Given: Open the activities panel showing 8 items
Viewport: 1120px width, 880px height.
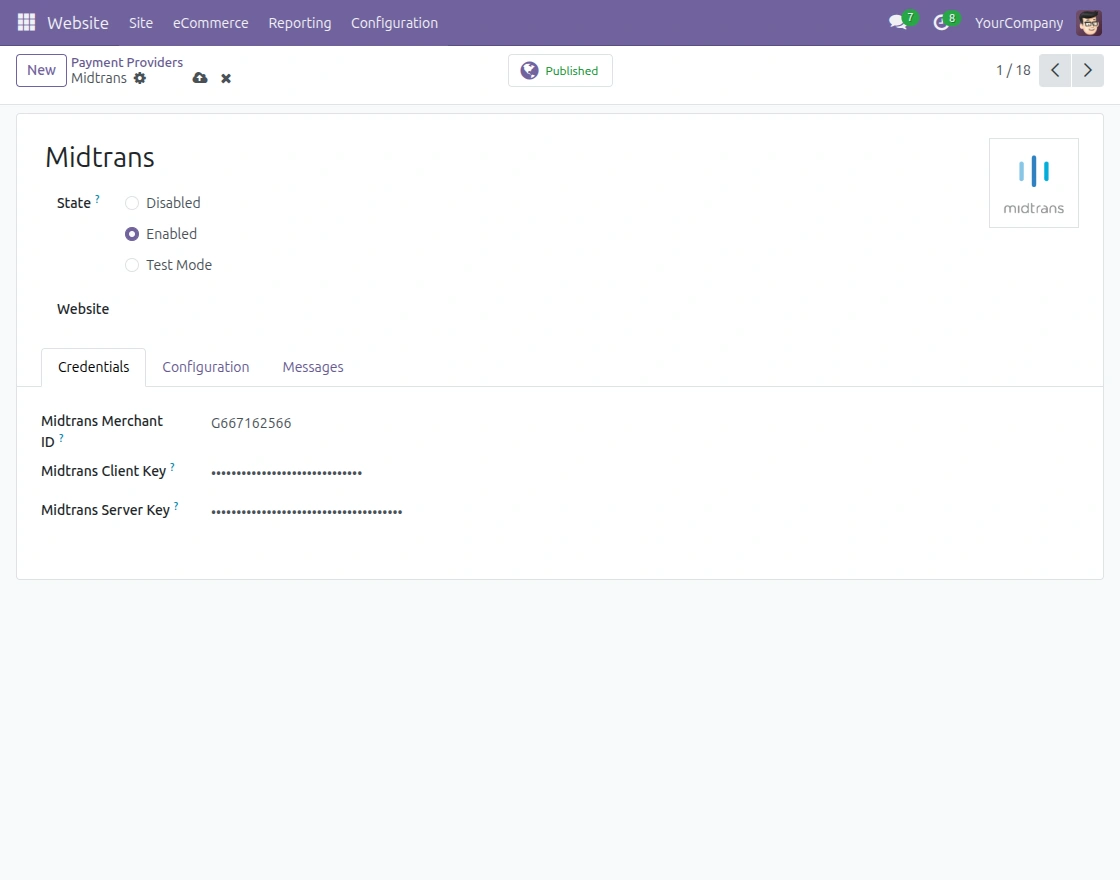Looking at the screenshot, I should pyautogui.click(x=941, y=22).
